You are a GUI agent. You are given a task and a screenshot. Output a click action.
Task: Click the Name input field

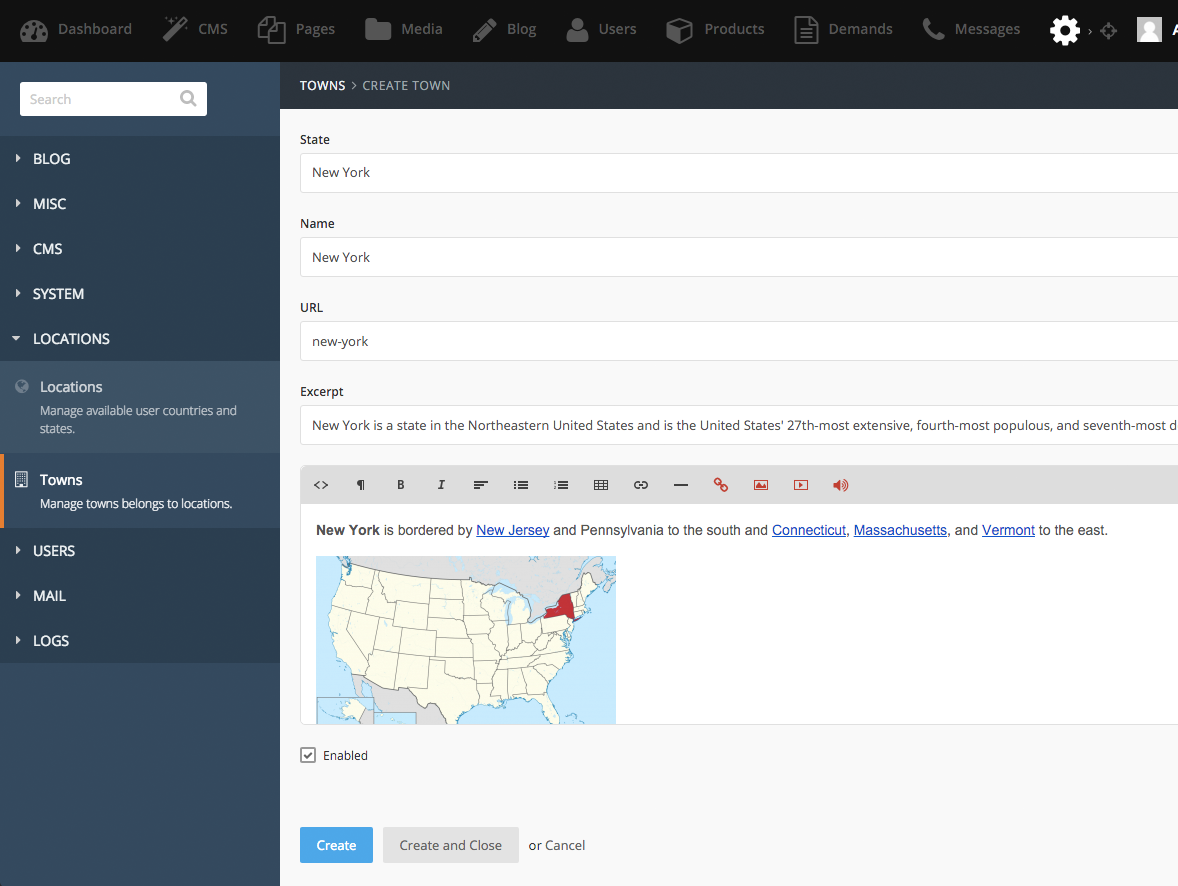pyautogui.click(x=739, y=257)
